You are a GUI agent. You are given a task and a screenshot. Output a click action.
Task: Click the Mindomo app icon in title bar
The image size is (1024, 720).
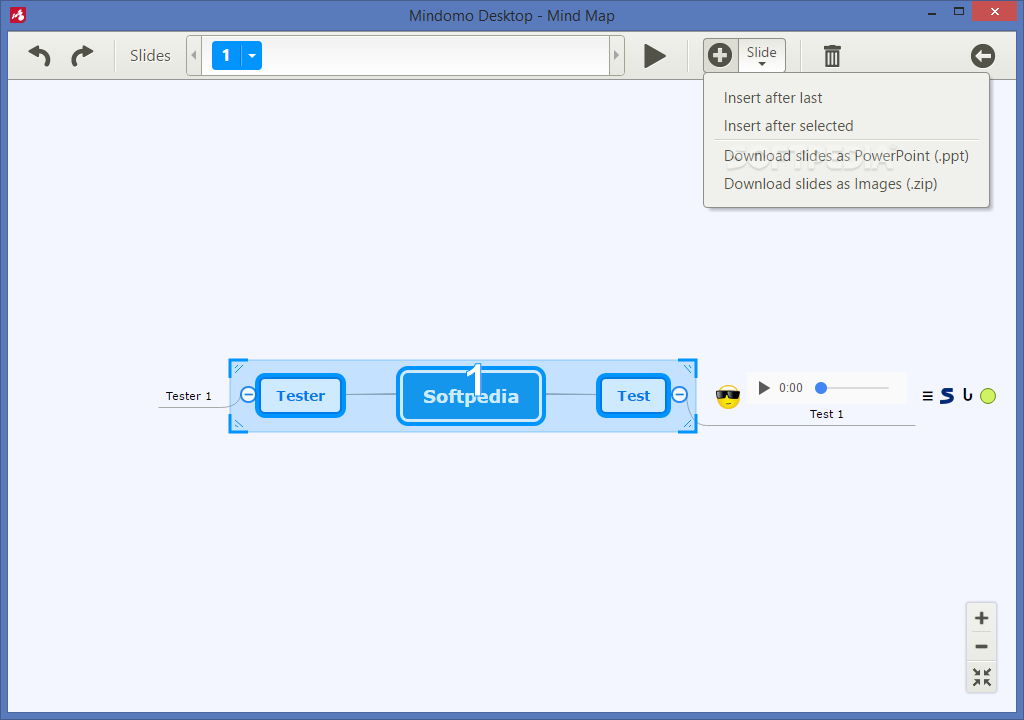click(x=18, y=14)
